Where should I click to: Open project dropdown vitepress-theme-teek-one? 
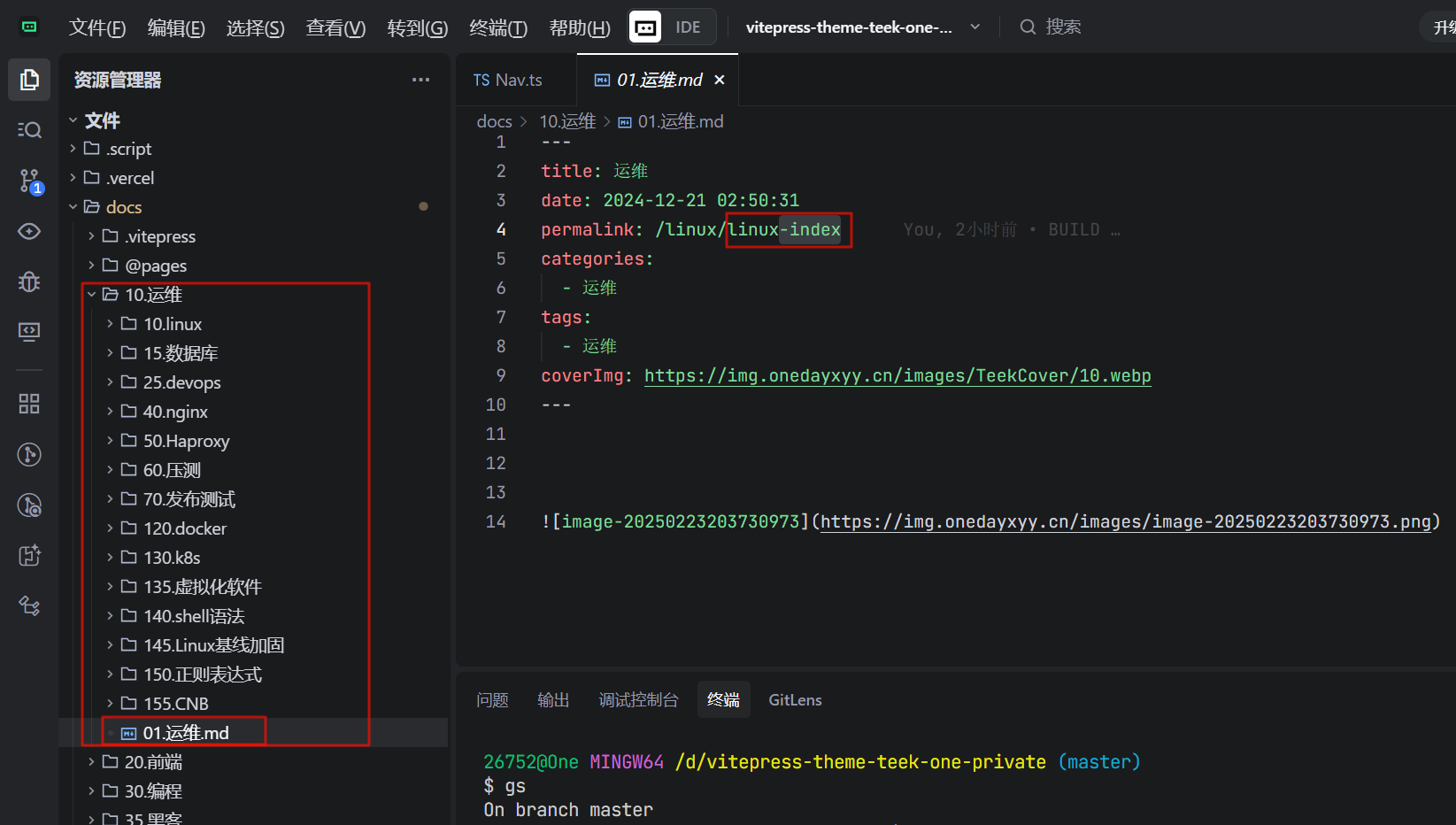(x=862, y=27)
